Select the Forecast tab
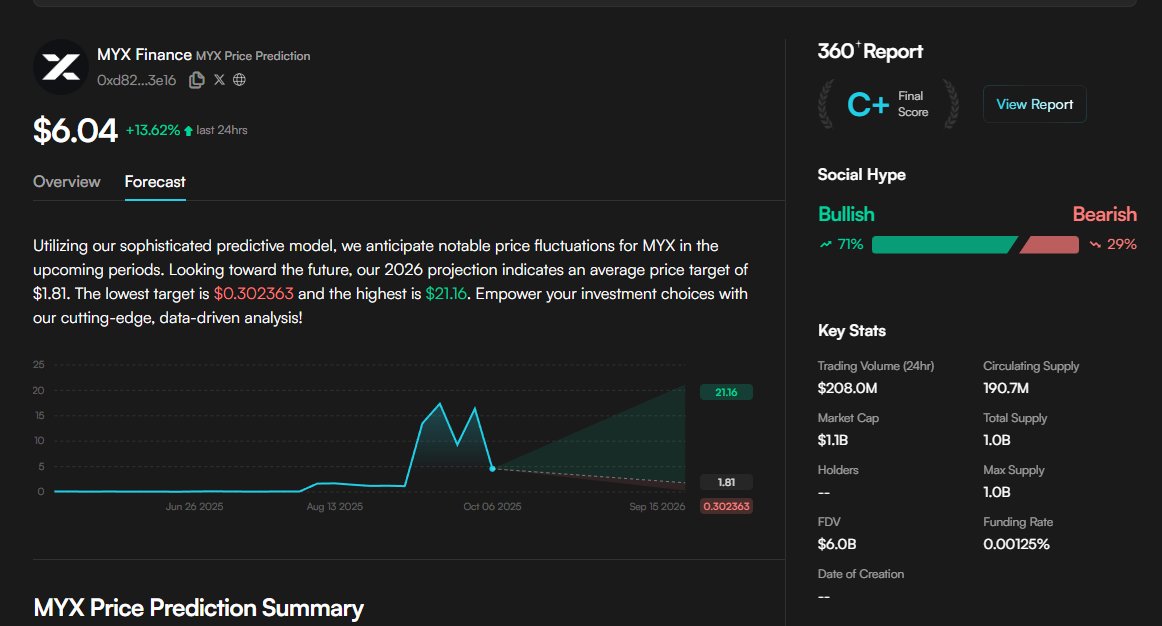The width and height of the screenshot is (1162, 626). point(155,182)
